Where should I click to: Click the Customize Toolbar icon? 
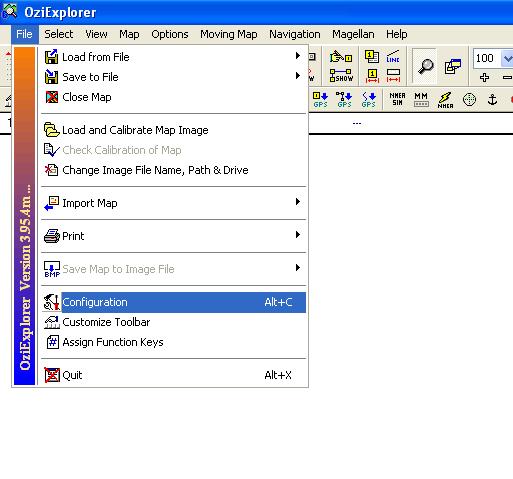point(52,322)
